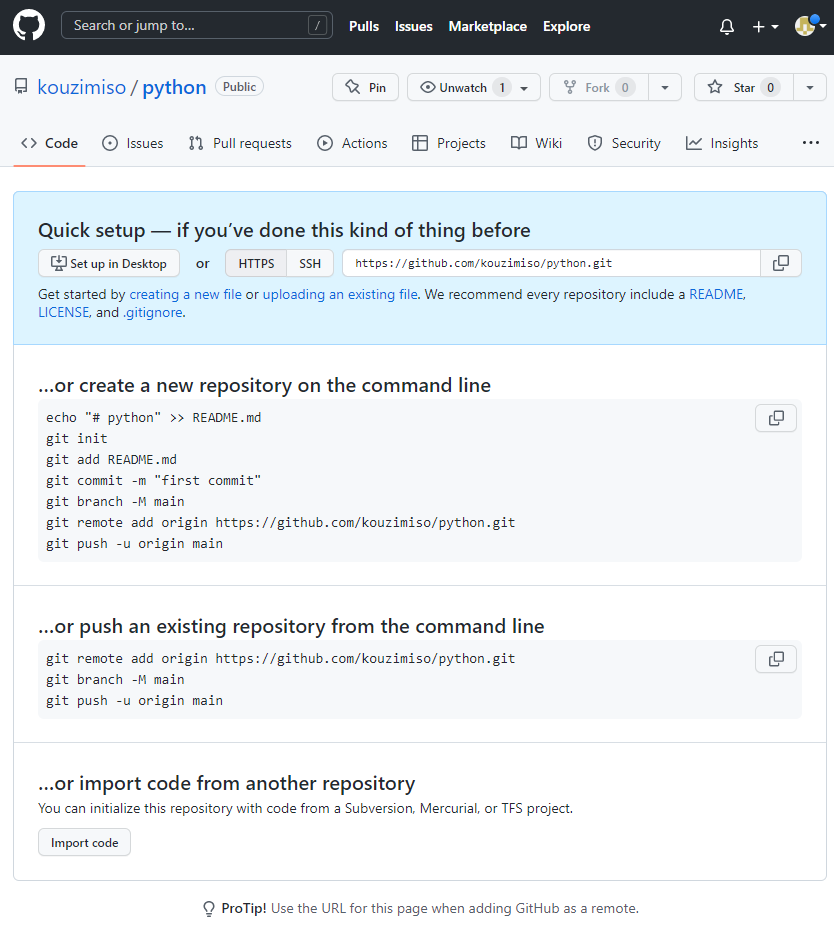The width and height of the screenshot is (834, 925).
Task: Switch the remote URL to SSH
Action: click(x=310, y=263)
